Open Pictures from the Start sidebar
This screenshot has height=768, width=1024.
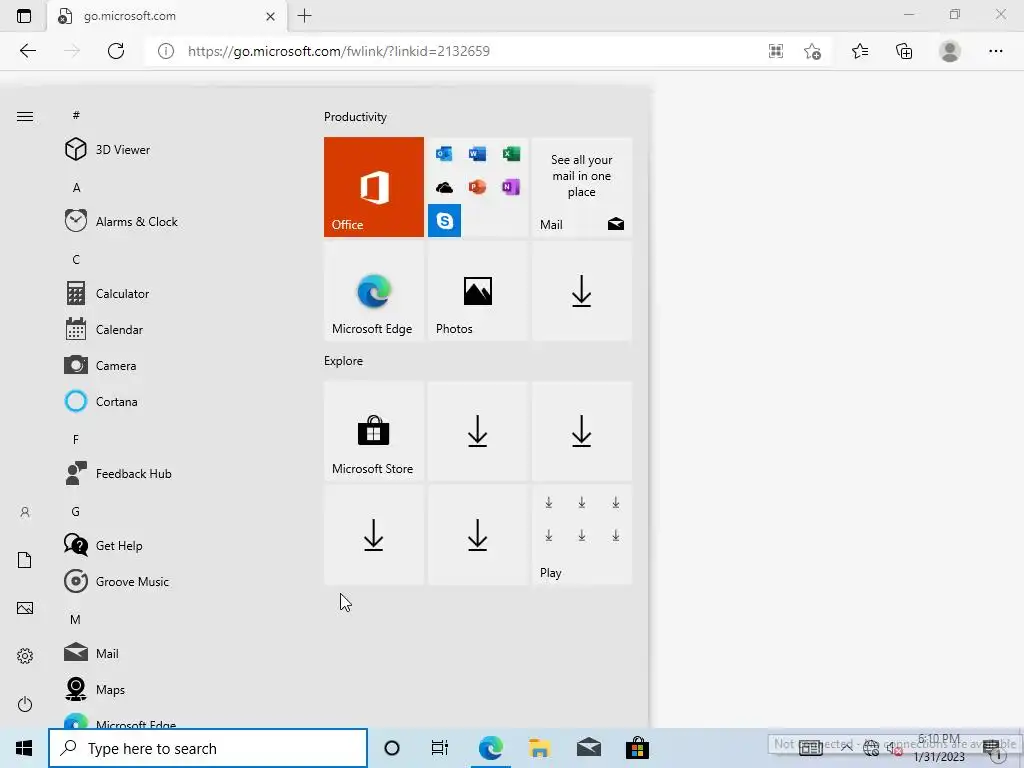(x=25, y=608)
